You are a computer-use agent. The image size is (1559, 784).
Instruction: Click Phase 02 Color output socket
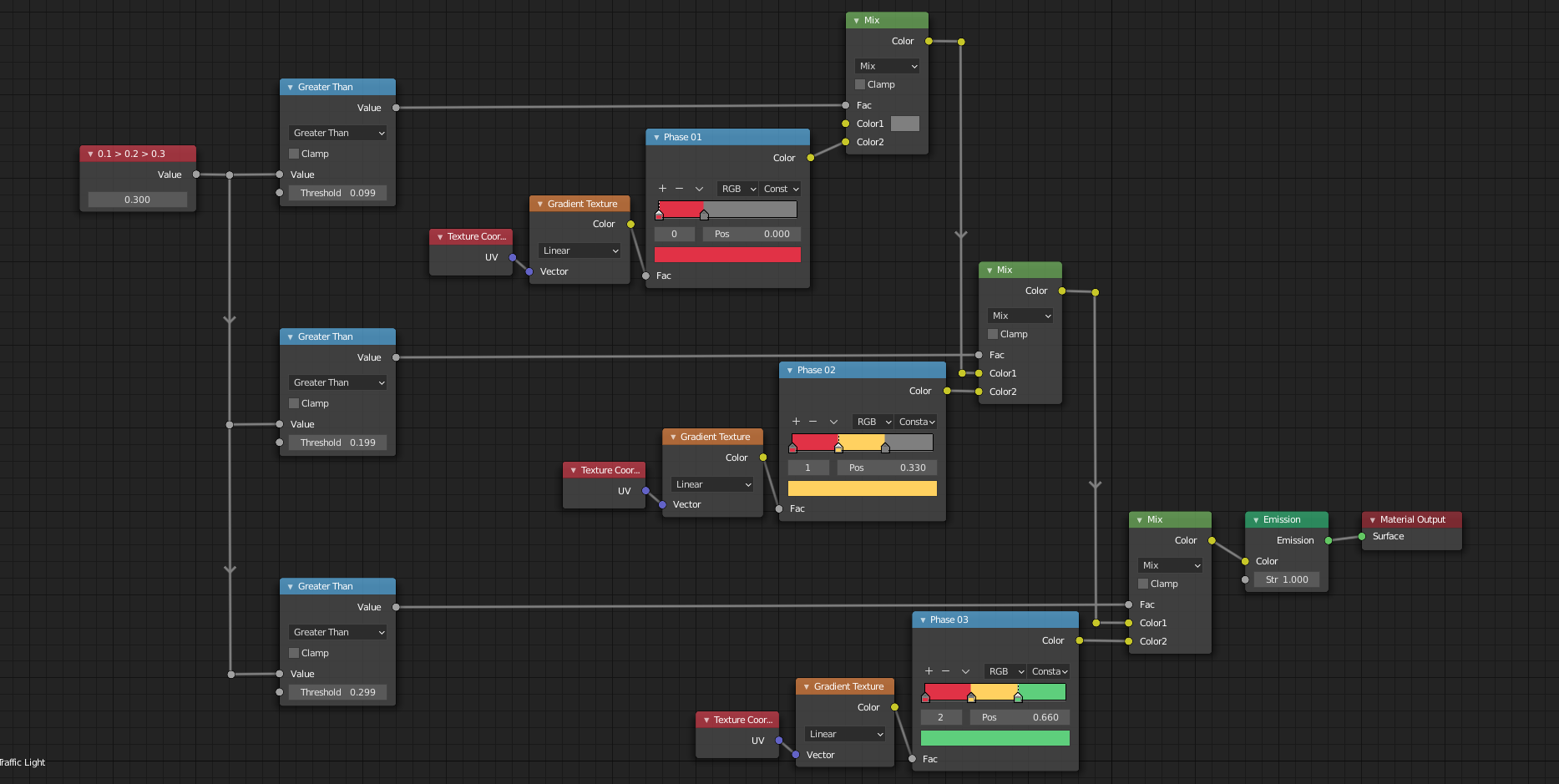pyautogui.click(x=947, y=391)
